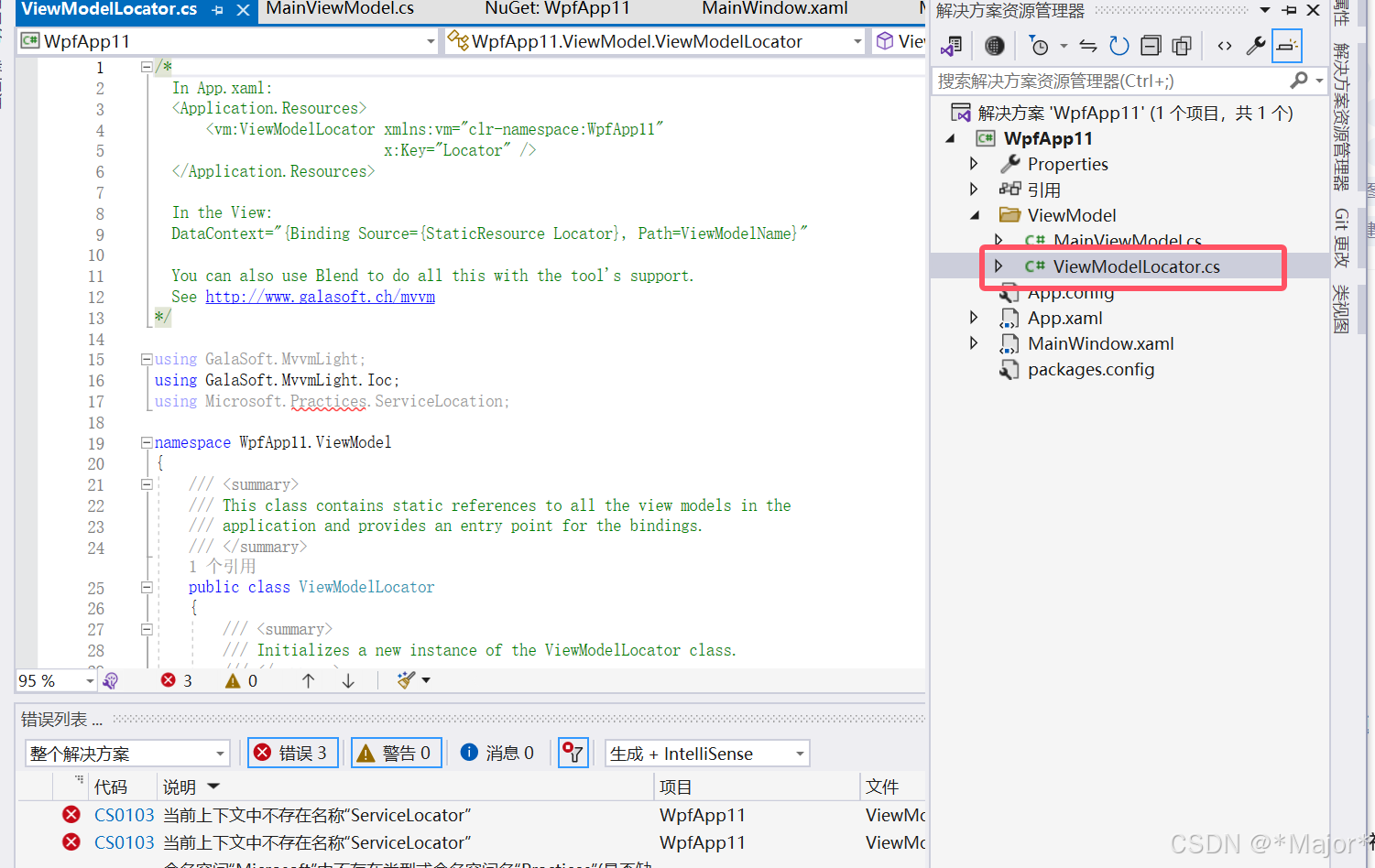Click the '1 个引用' CodeLens reference link
Image resolution: width=1375 pixels, height=868 pixels.
click(222, 567)
